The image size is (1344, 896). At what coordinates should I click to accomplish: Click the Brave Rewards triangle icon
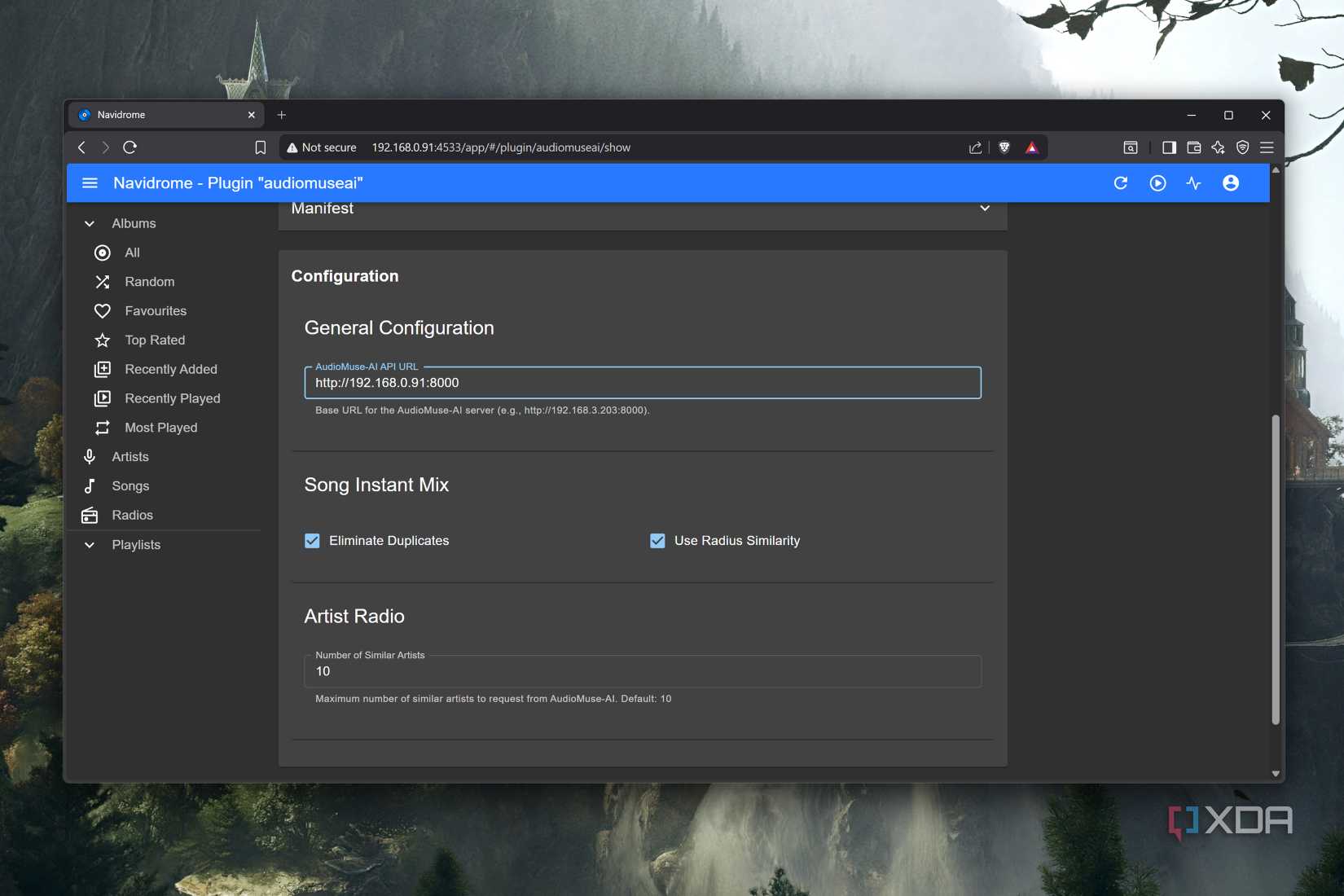click(x=1032, y=147)
